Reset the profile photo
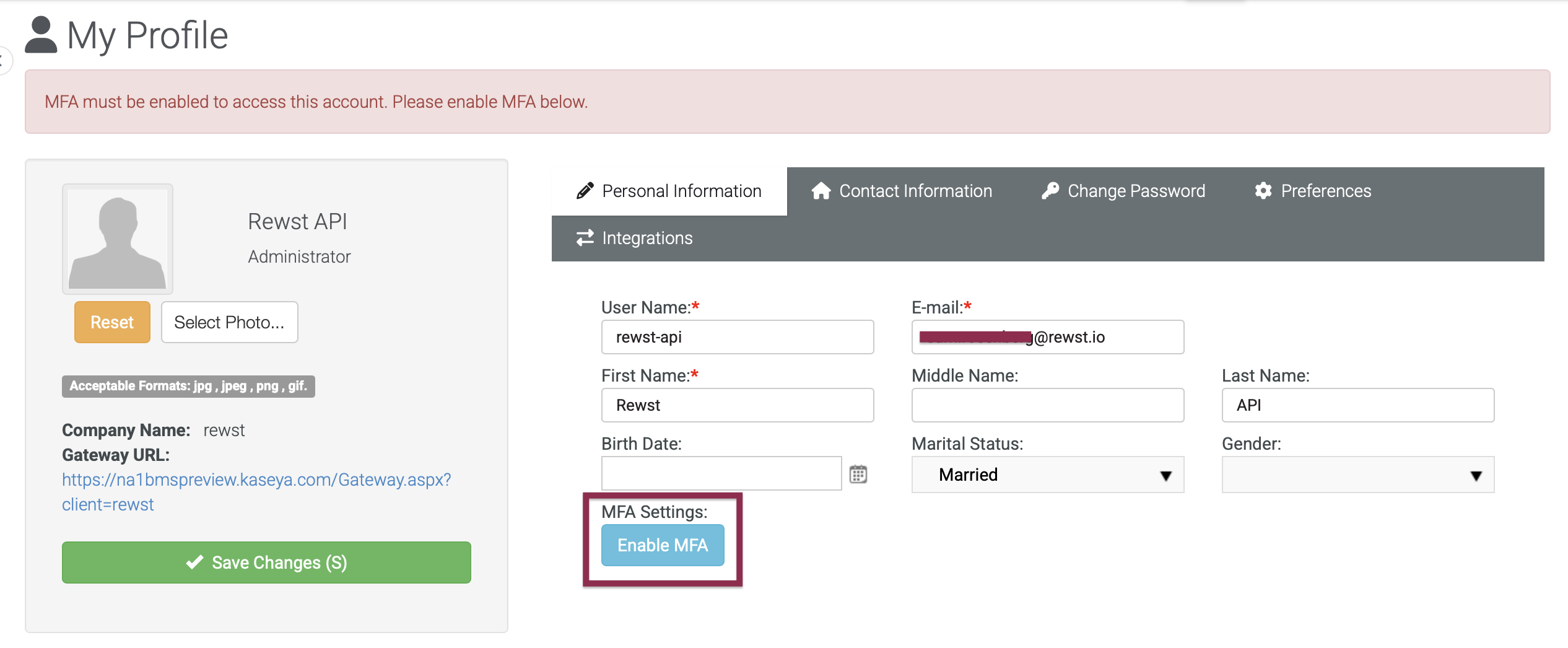 [112, 322]
